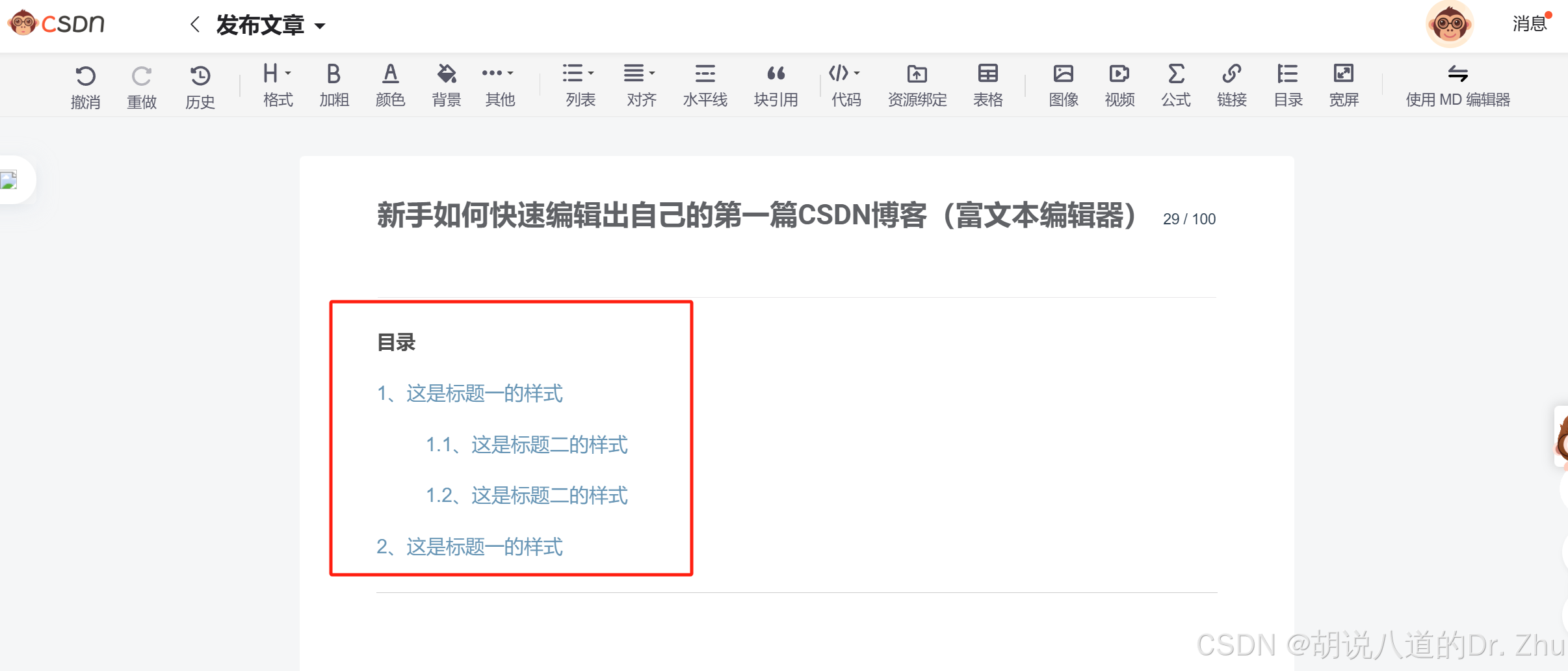Open Messages (消息)
The height and width of the screenshot is (671, 1568).
[x=1531, y=23]
